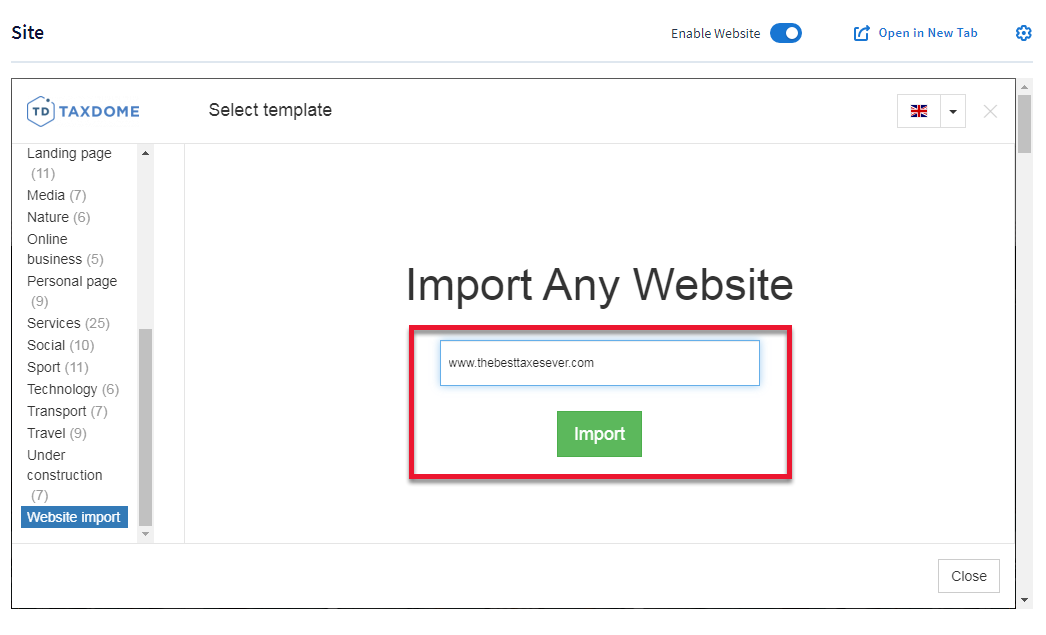This screenshot has height=635, width=1046.
Task: Click the Close button
Action: [x=968, y=576]
